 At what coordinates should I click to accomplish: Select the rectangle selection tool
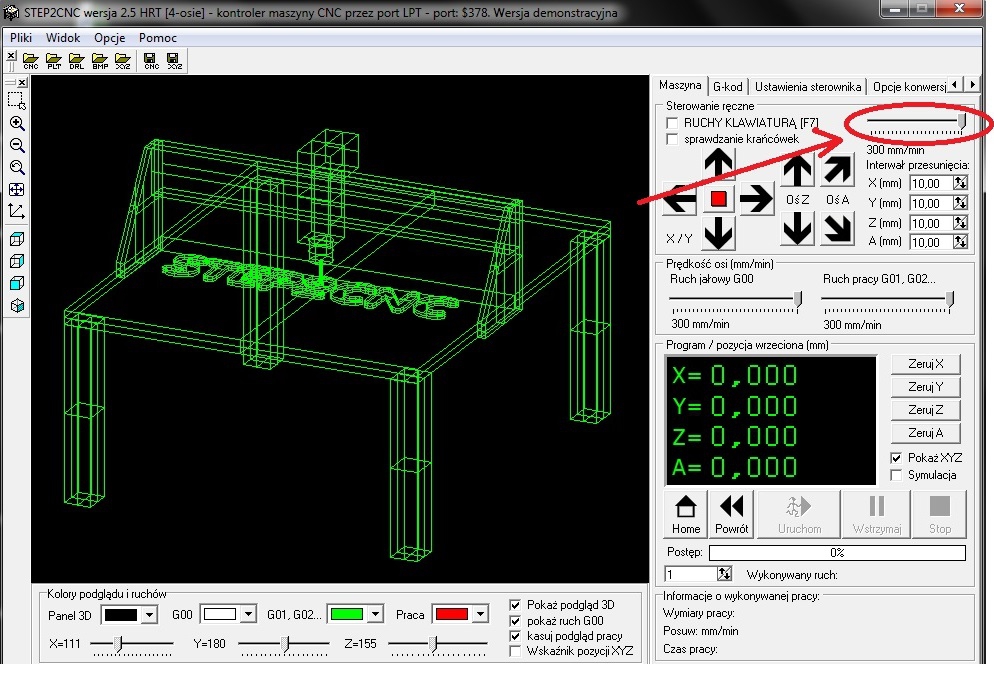click(x=16, y=101)
